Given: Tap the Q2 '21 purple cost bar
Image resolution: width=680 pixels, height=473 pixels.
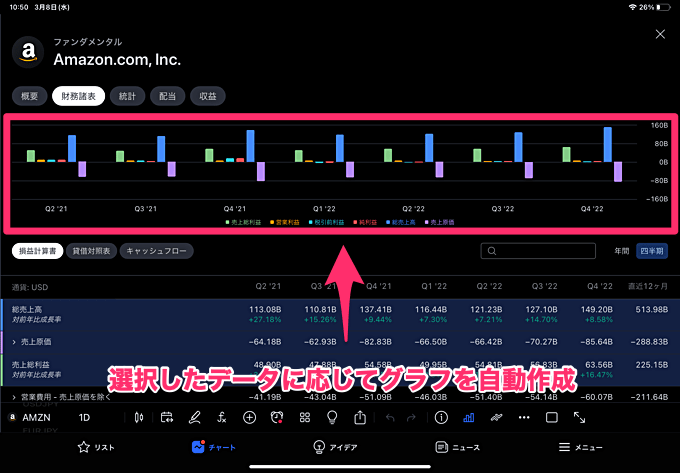Looking at the screenshot, I should click(82, 169).
